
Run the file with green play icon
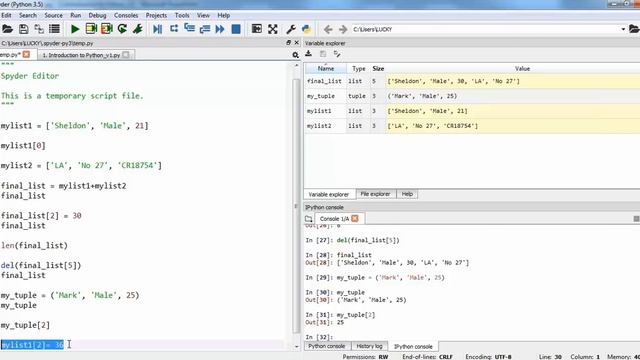(x=75, y=29)
